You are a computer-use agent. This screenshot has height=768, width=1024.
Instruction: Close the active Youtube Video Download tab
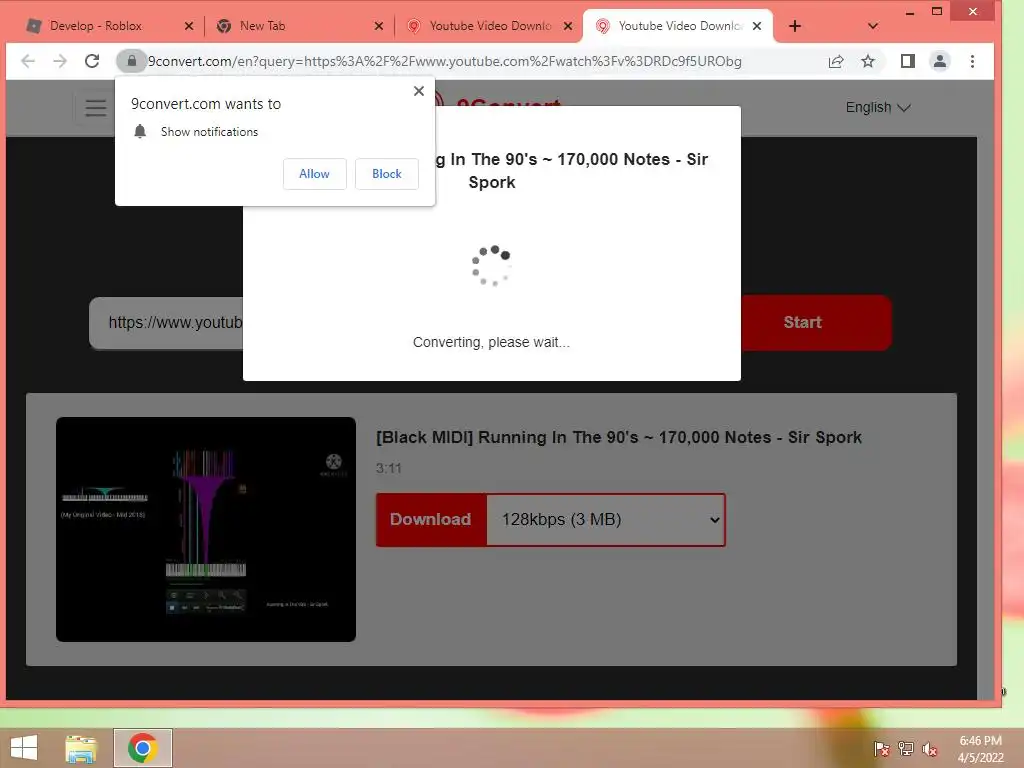757,26
